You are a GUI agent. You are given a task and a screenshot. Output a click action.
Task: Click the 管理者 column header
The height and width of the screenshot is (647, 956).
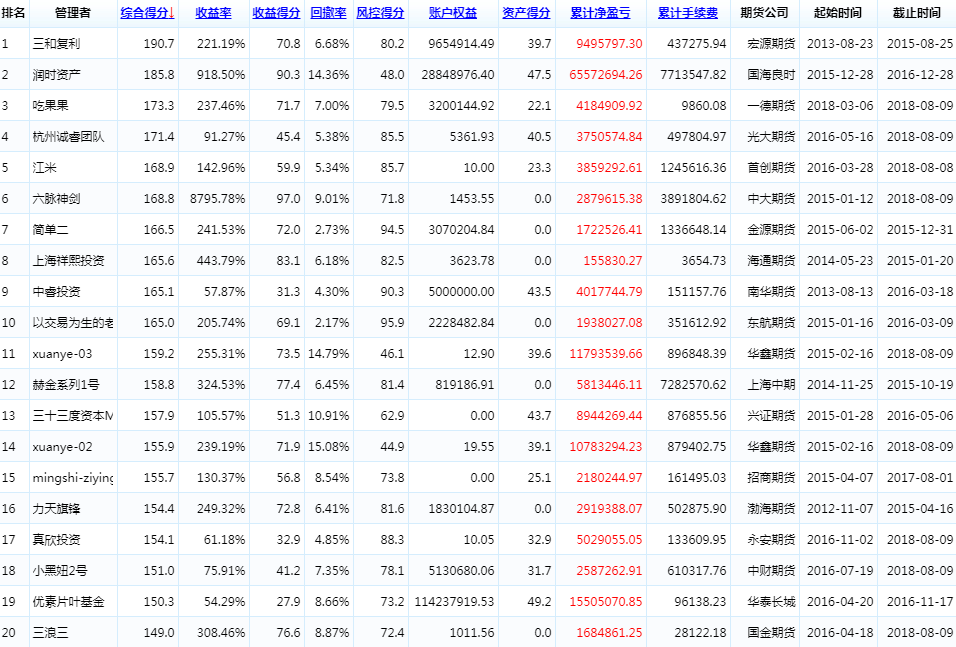click(73, 13)
